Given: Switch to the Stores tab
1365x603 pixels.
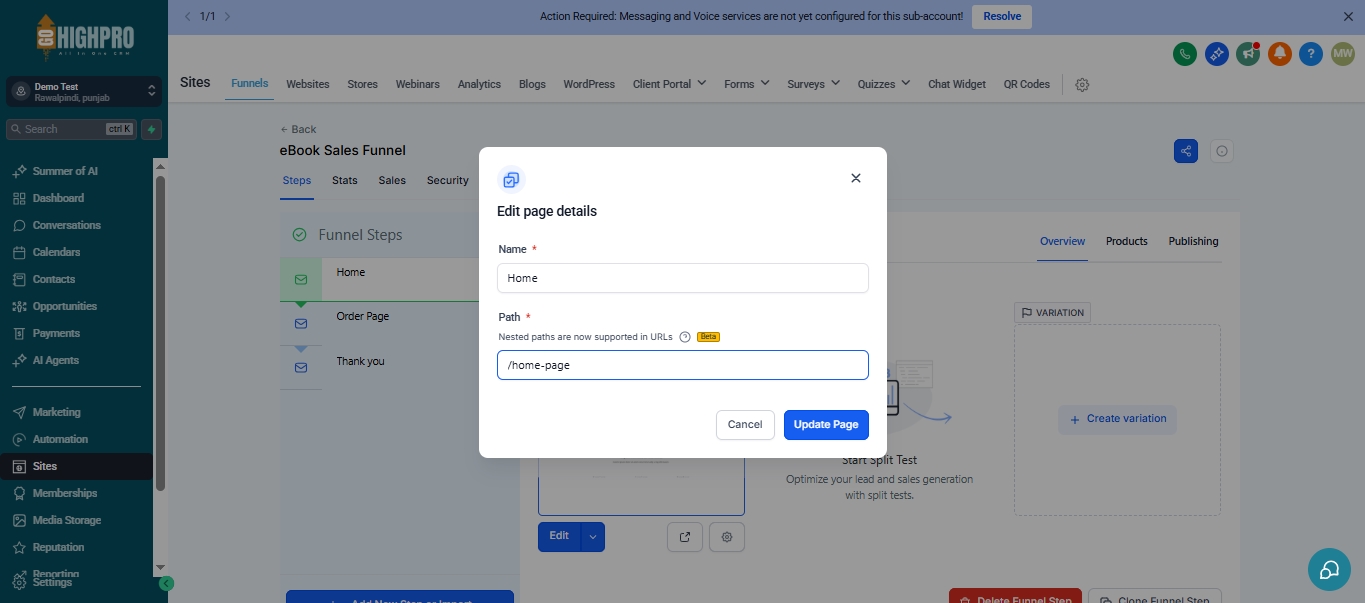Looking at the screenshot, I should 362,84.
